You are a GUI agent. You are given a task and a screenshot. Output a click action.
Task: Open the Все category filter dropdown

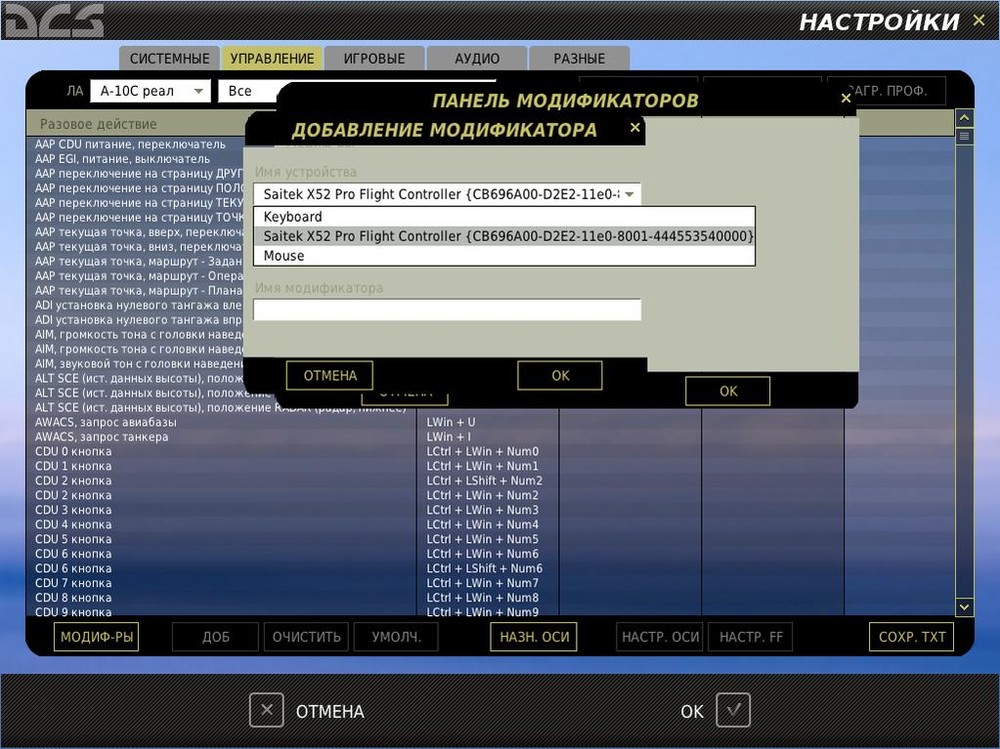click(x=248, y=90)
